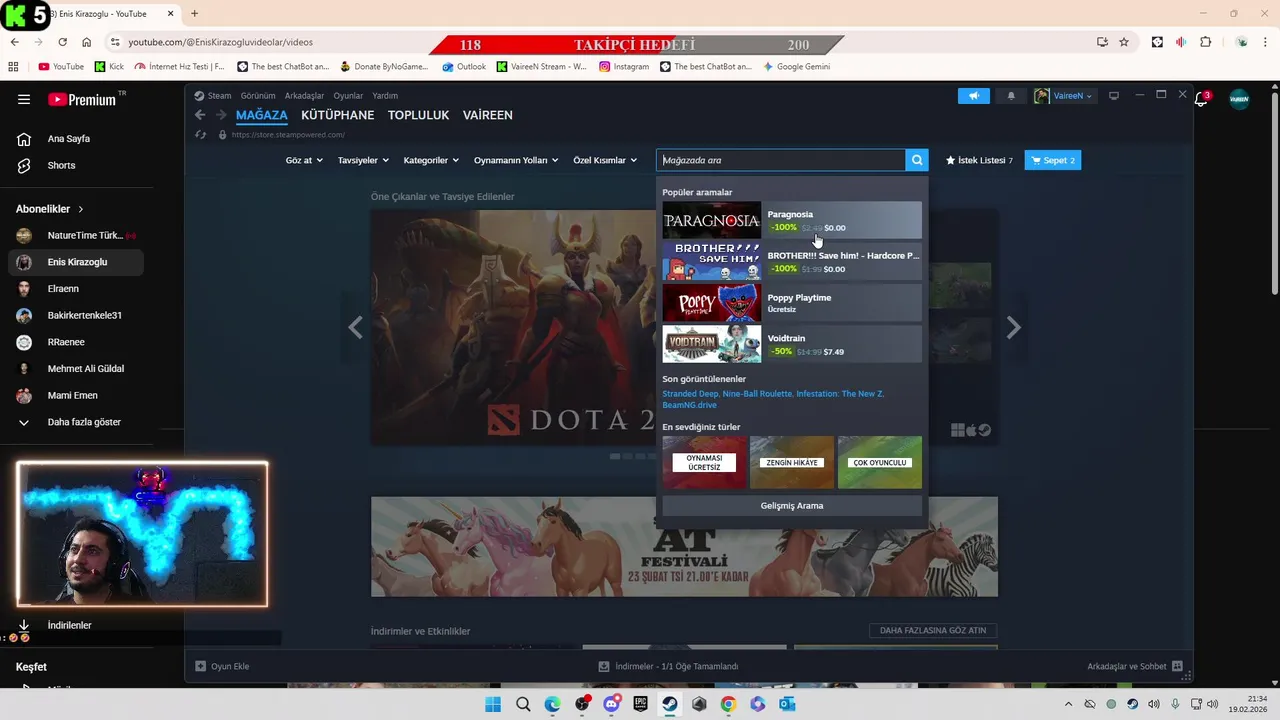Expand the Oynamanın Yolları dropdown
Viewport: 1280px width, 720px height.
click(516, 160)
